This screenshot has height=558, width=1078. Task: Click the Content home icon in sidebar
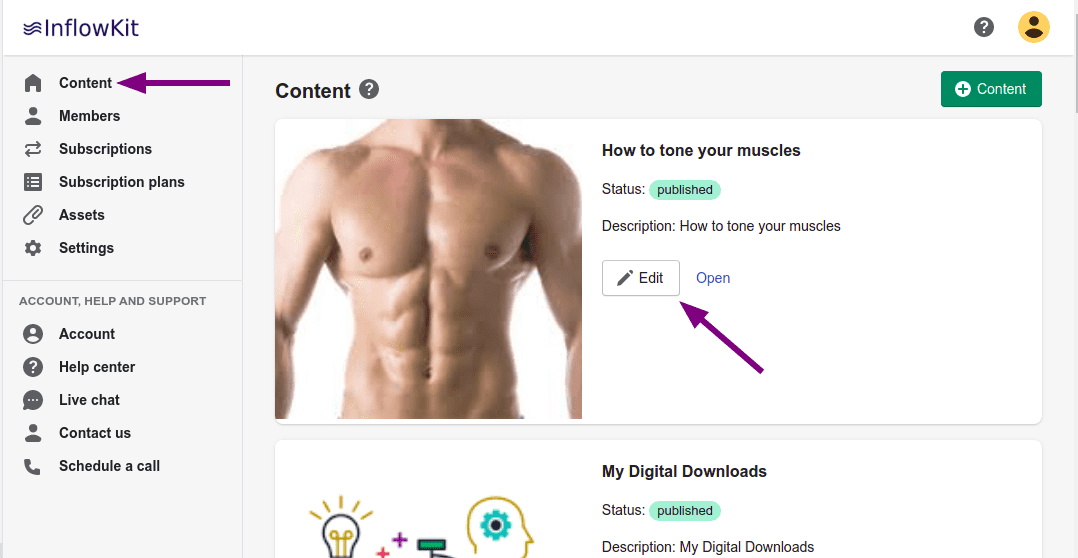coord(33,83)
